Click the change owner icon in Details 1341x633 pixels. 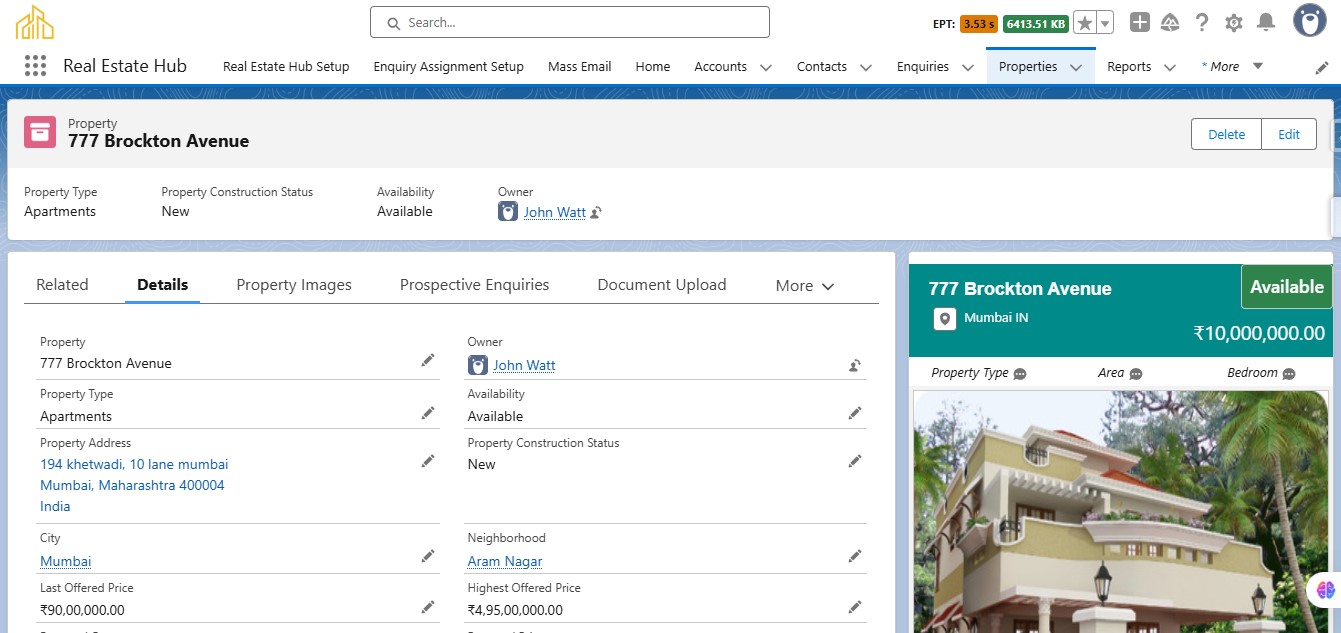point(855,365)
